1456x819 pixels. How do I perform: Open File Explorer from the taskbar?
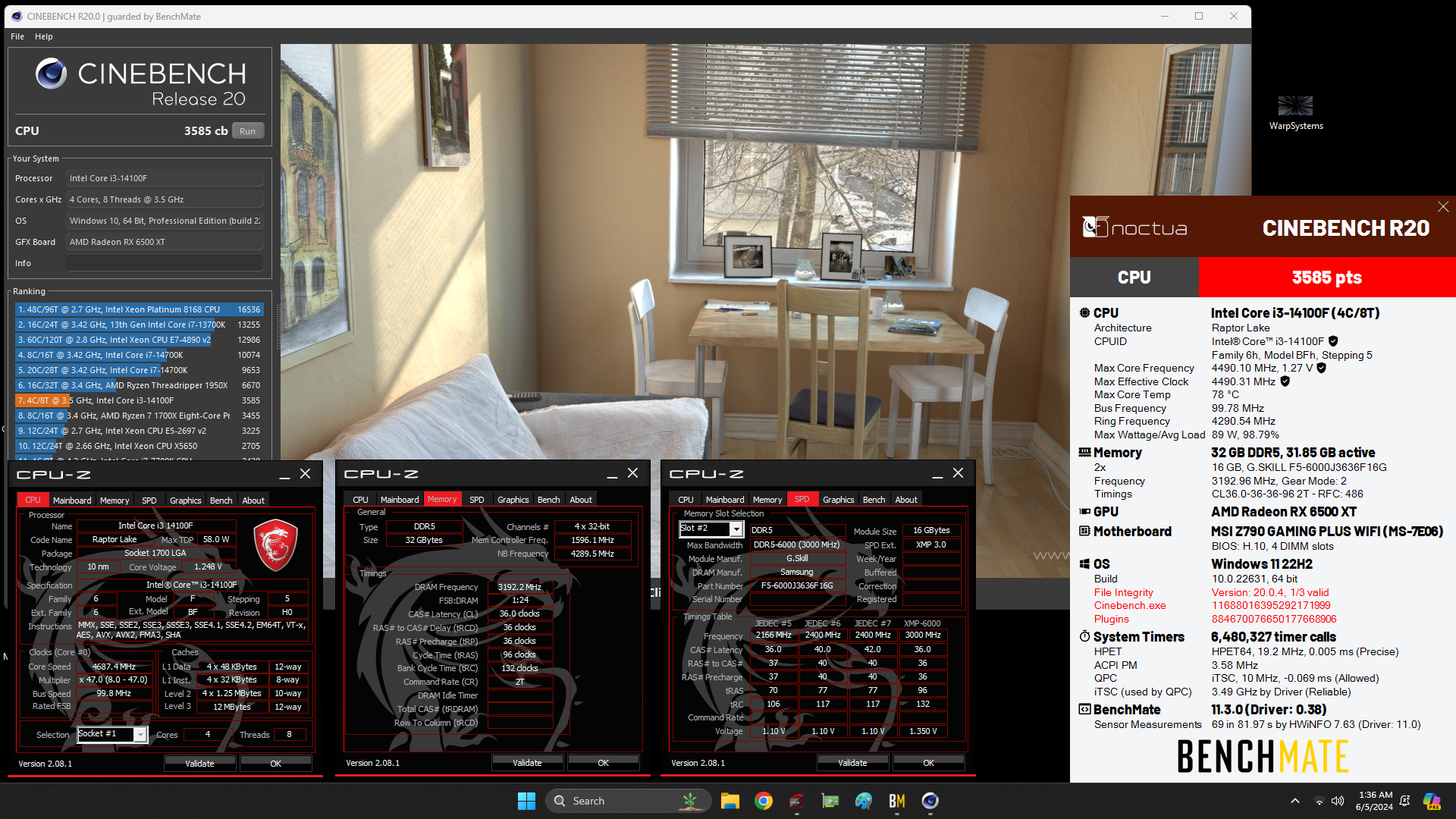[x=730, y=801]
